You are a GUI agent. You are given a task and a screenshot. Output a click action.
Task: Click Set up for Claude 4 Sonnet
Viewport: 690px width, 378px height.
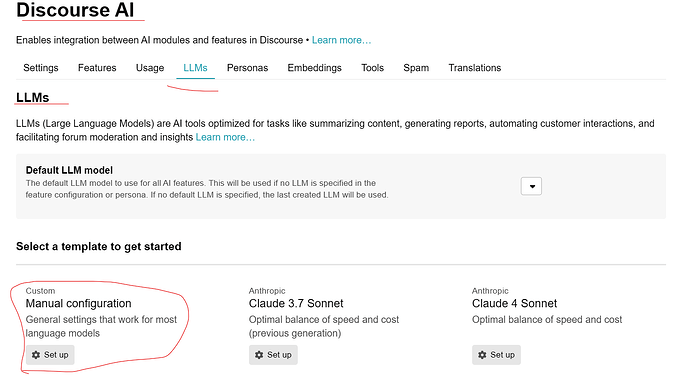(x=496, y=355)
